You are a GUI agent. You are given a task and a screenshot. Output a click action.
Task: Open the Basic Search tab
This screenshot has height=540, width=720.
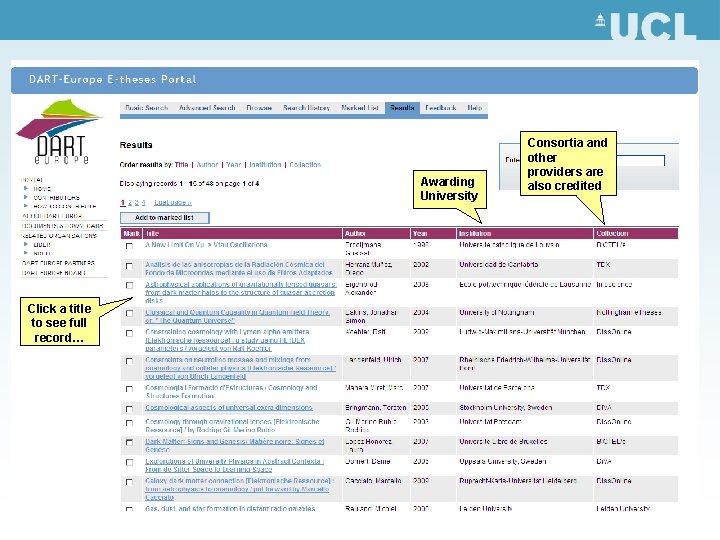tap(146, 108)
